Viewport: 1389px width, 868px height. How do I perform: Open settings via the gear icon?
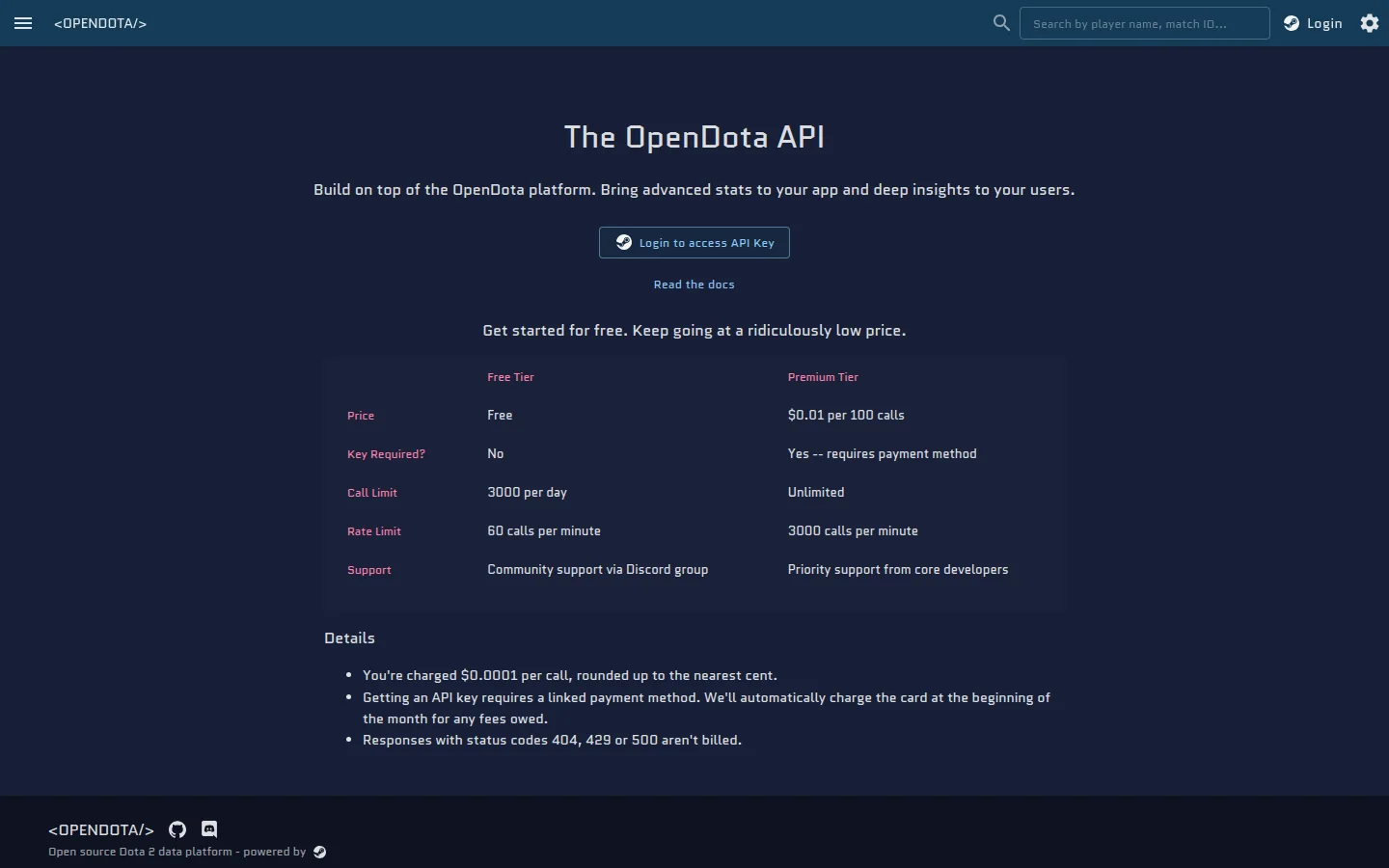coord(1370,23)
